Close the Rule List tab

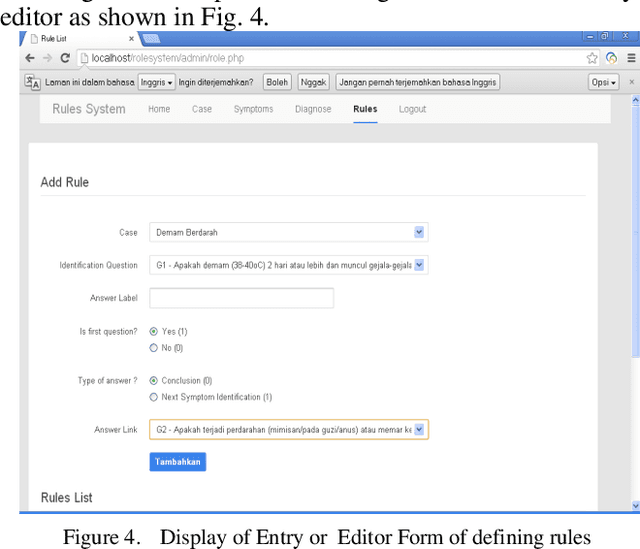coord(131,38)
